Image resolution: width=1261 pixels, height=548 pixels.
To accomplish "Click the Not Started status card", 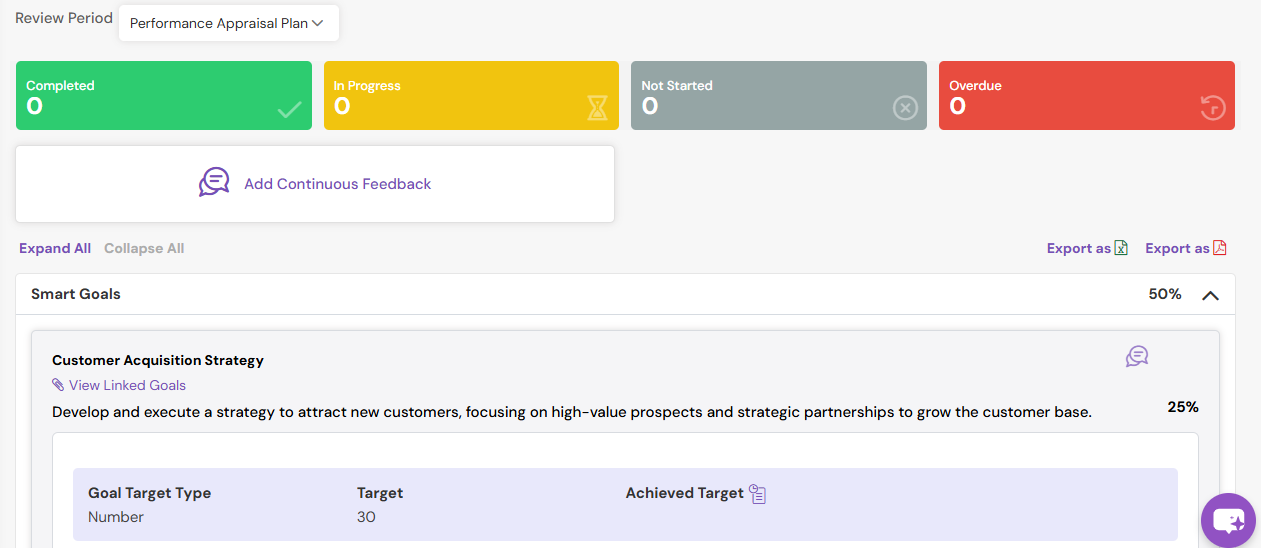I will 779,96.
